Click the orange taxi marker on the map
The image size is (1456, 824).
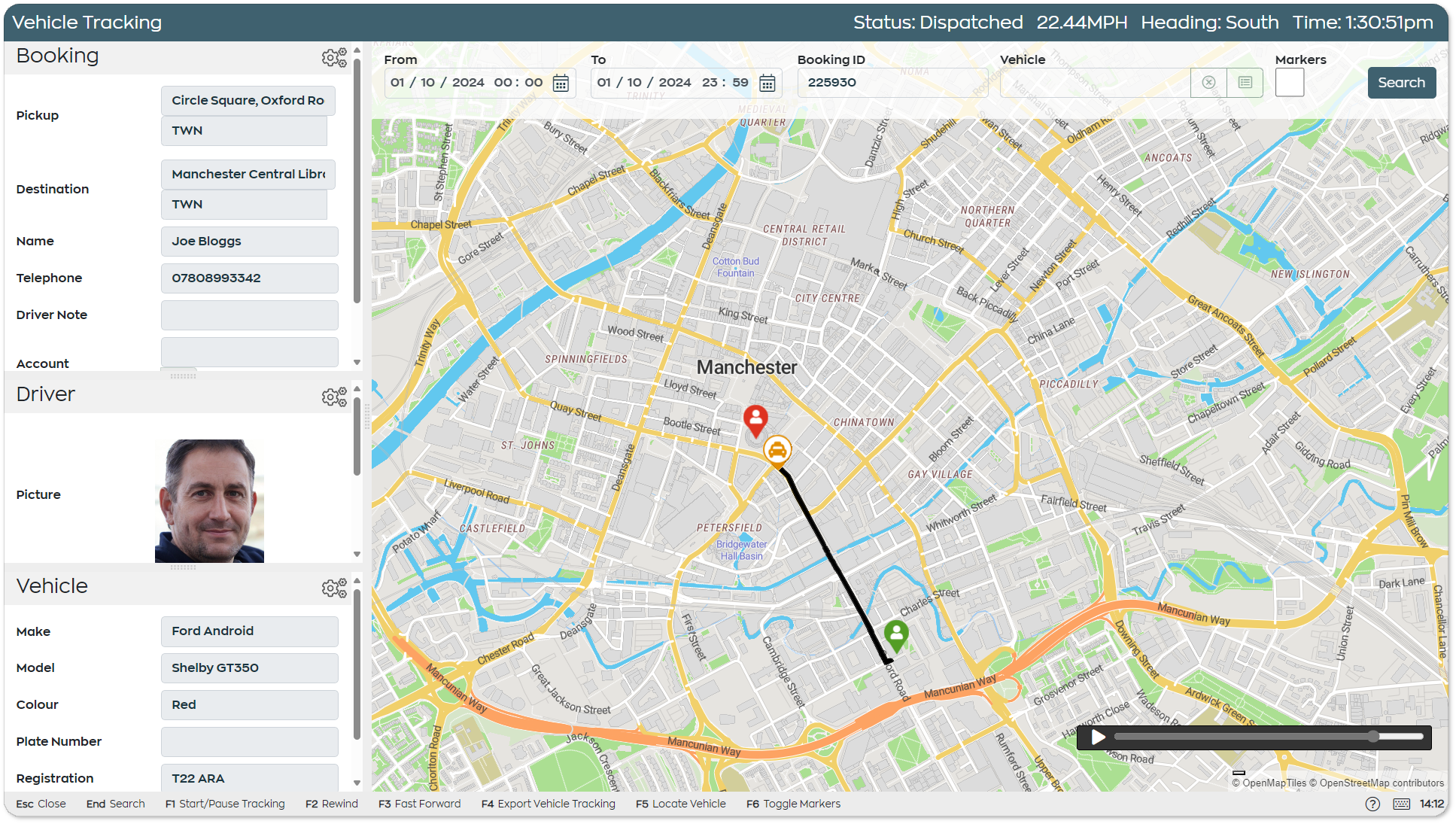[777, 452]
